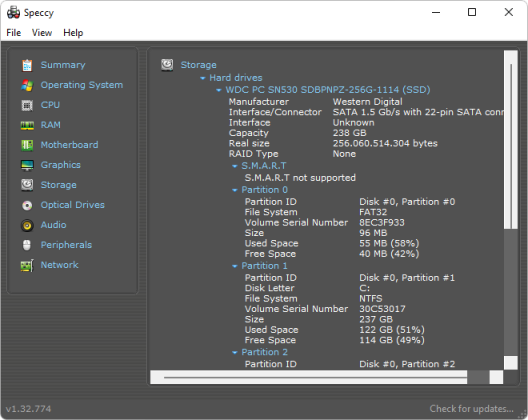Collapse the WDC PC SN530 drive node
The image size is (528, 420).
(x=219, y=90)
